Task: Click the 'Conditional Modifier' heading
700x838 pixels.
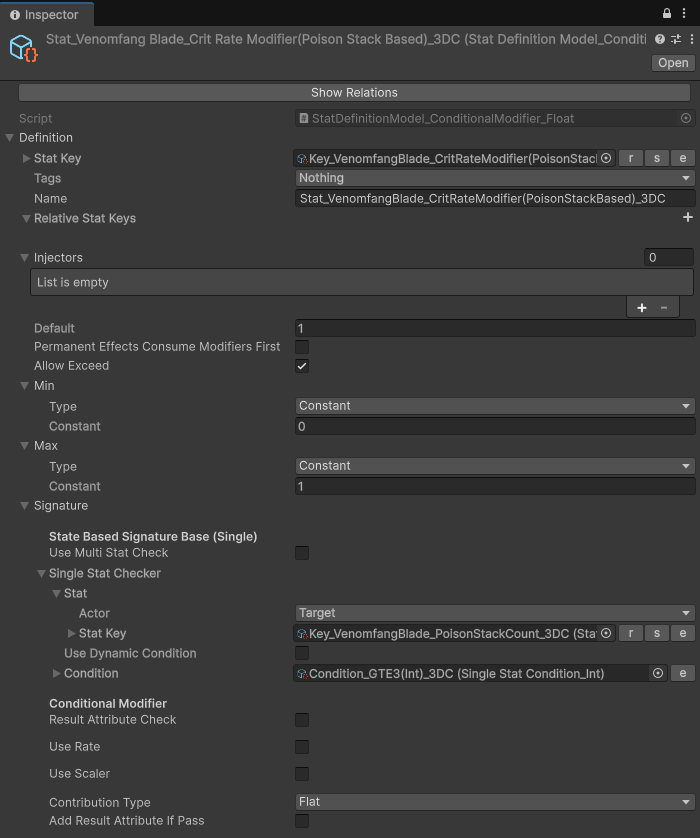Action: pyautogui.click(x=108, y=703)
